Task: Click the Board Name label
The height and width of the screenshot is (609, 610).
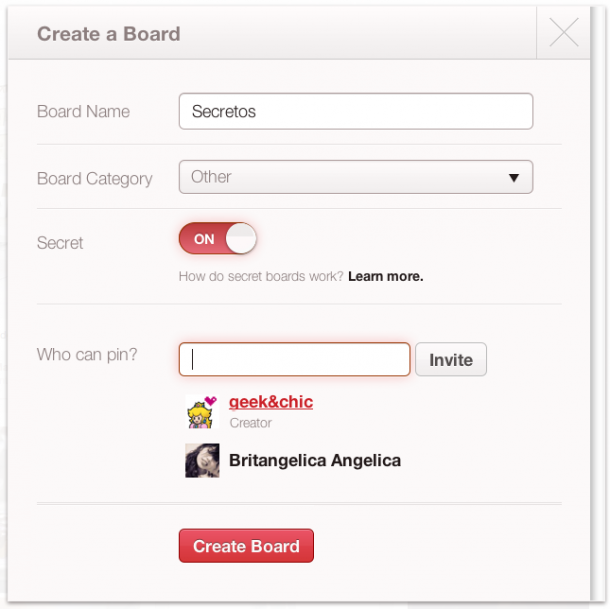Action: coord(83,112)
